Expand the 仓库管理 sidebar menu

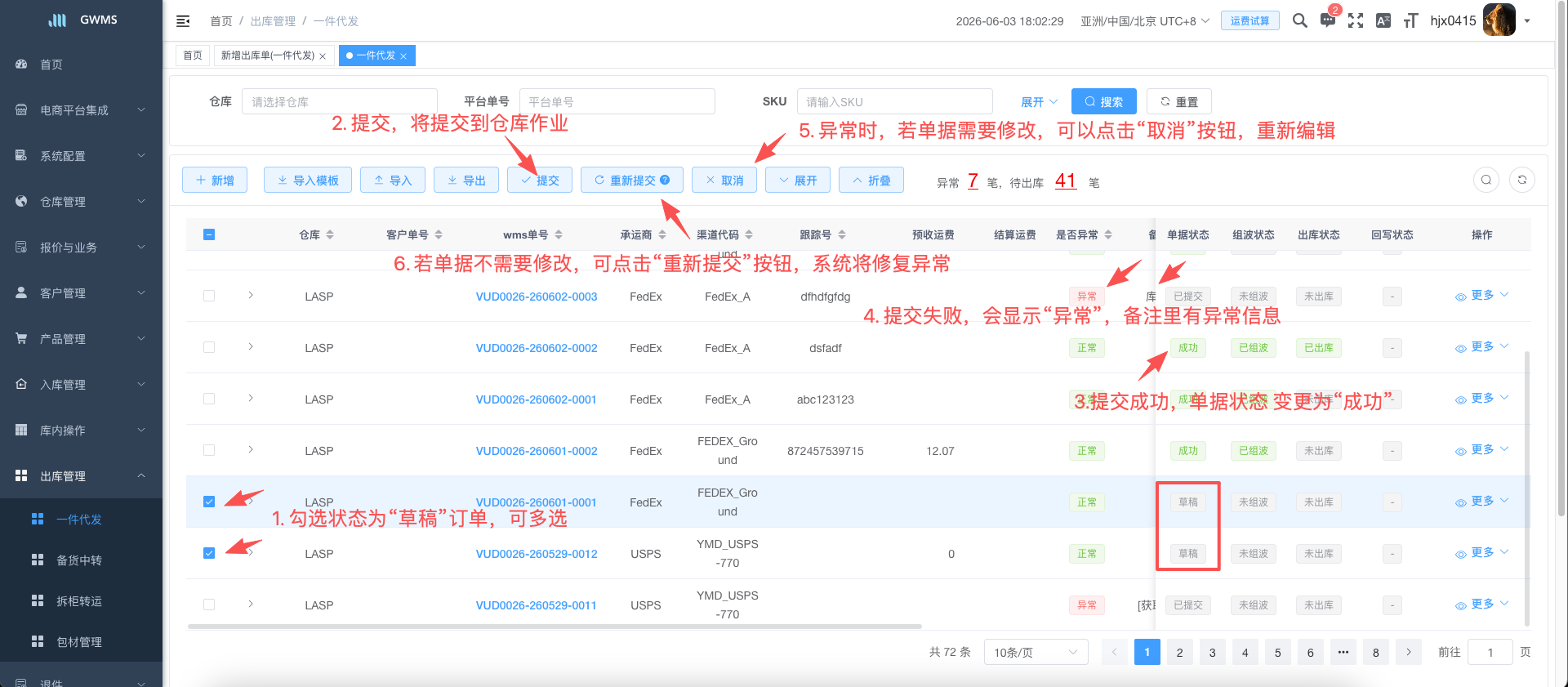81,202
